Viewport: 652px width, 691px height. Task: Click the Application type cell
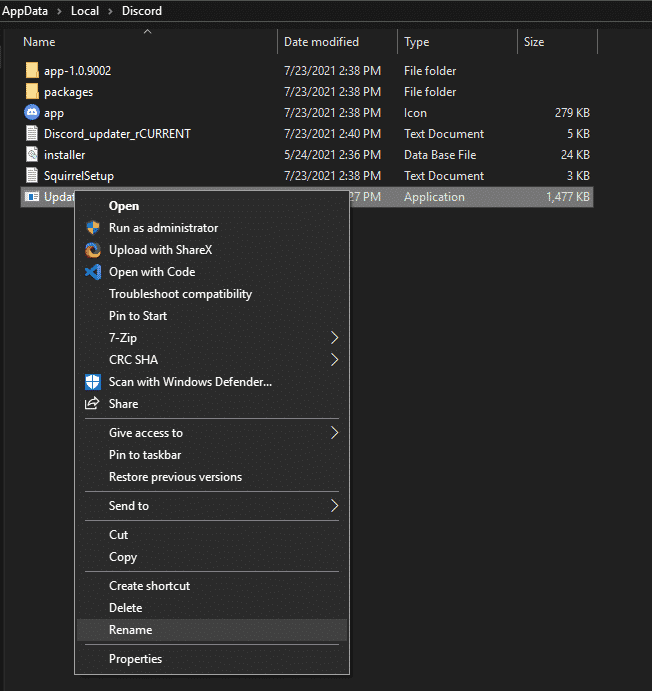click(x=434, y=197)
